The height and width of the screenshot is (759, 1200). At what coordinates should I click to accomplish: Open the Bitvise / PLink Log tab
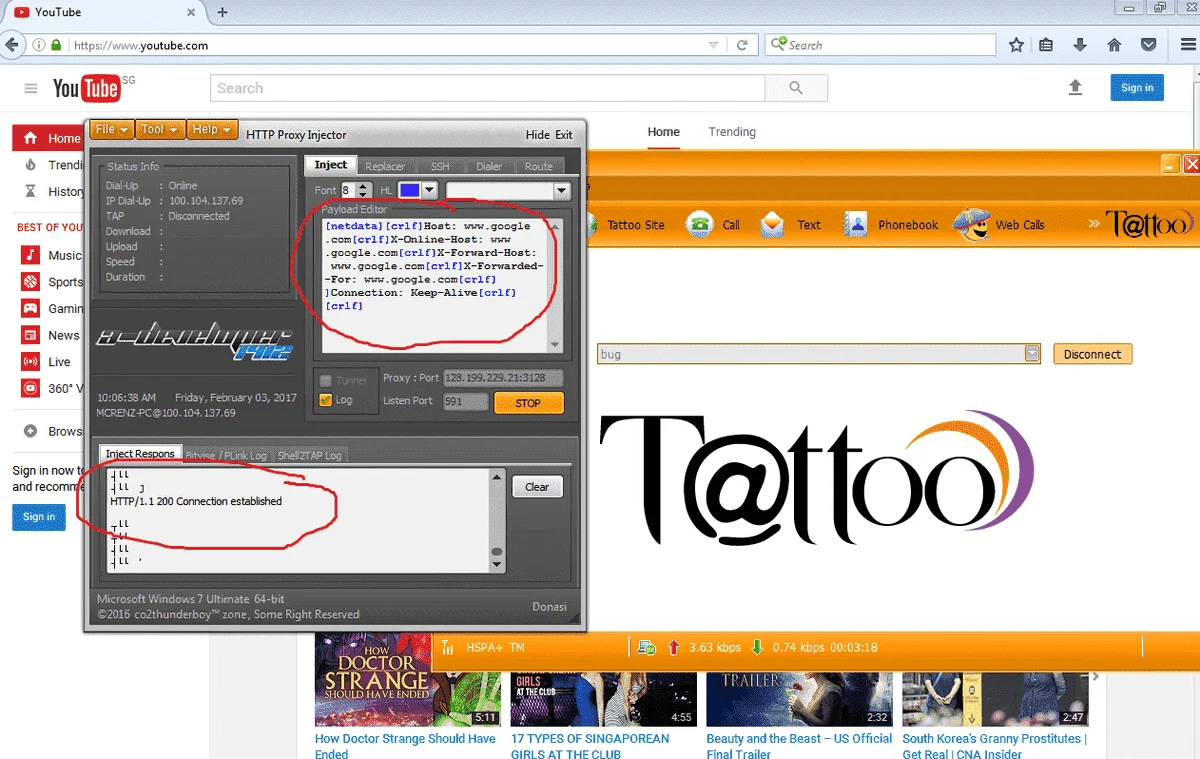pos(226,455)
